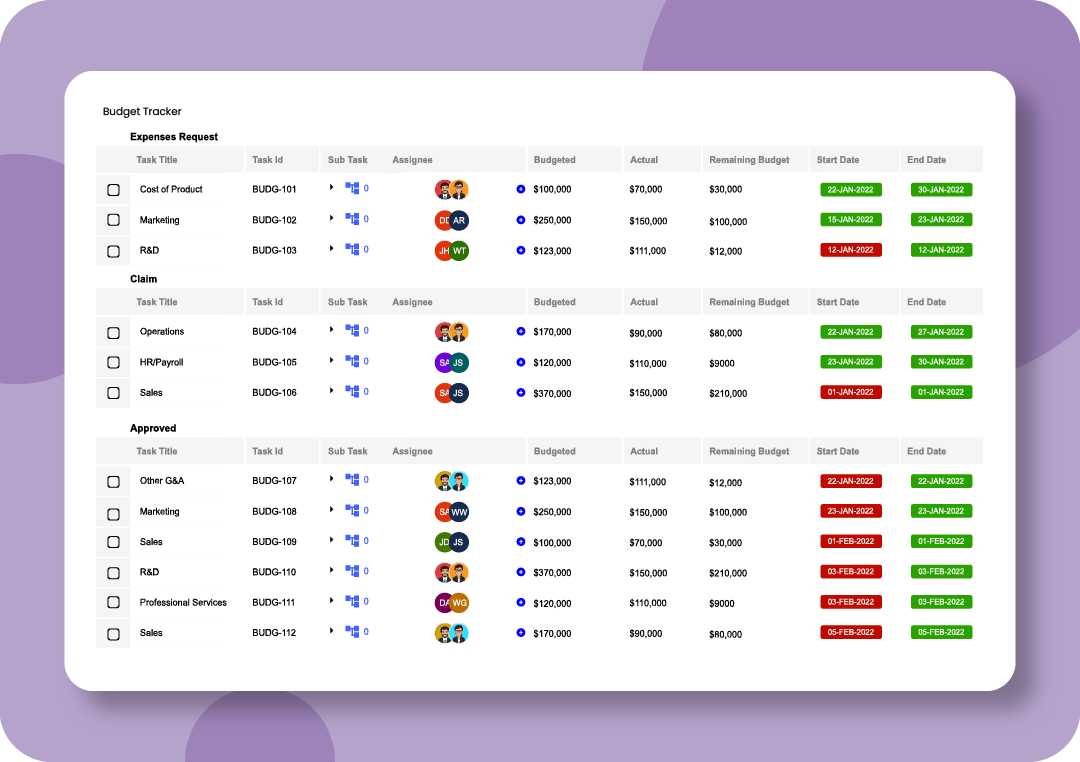Open subtask tree icon for BUDG-101
The height and width of the screenshot is (762, 1080).
point(352,188)
